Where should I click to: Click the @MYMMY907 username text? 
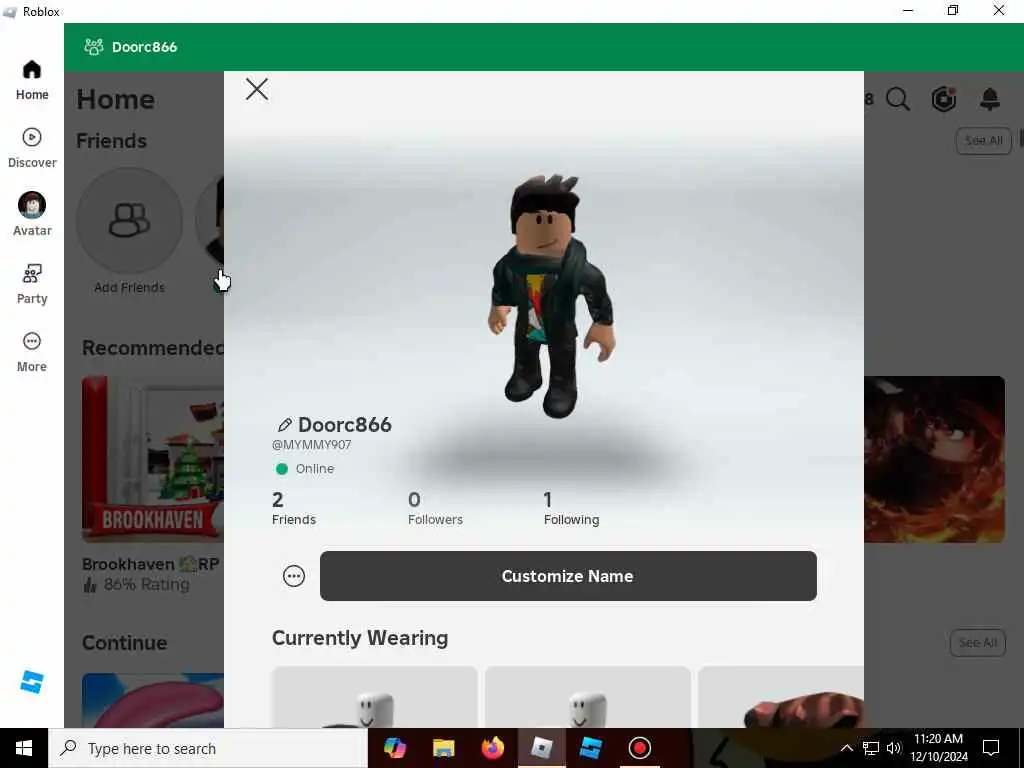(x=312, y=445)
